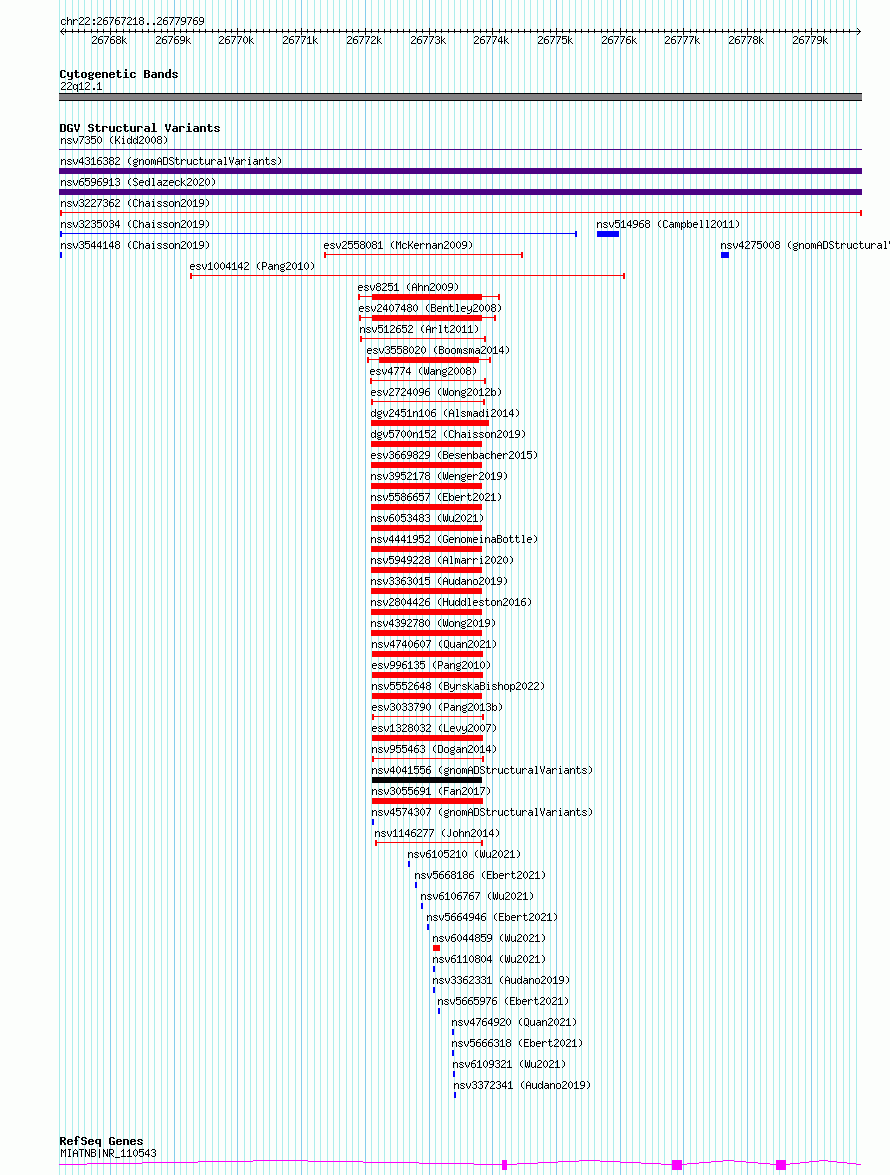The height and width of the screenshot is (1175, 890).
Task: Select nsv4392780 (Wong2019) label
Action: [x=433, y=623]
